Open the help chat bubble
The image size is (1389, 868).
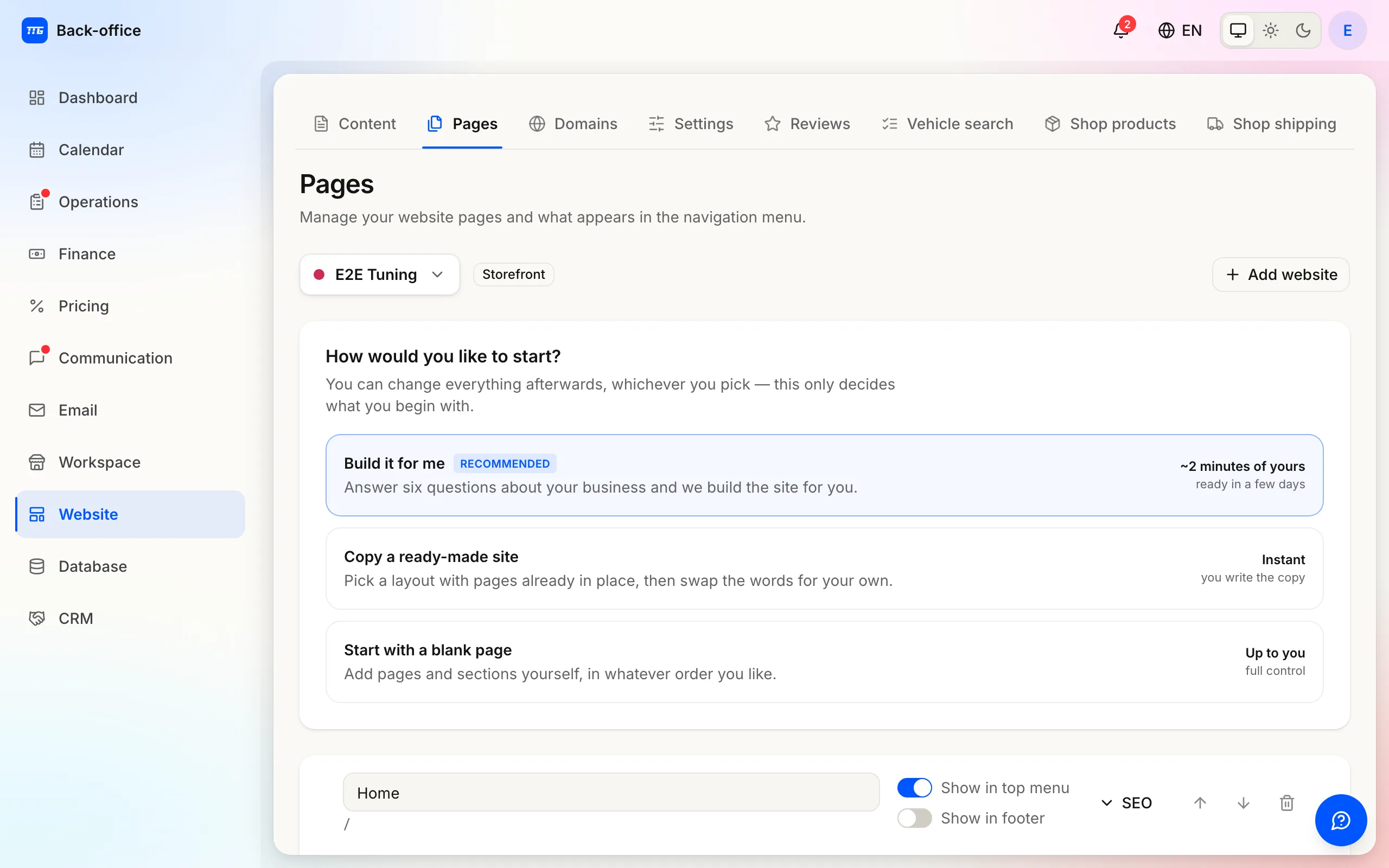coord(1341,820)
